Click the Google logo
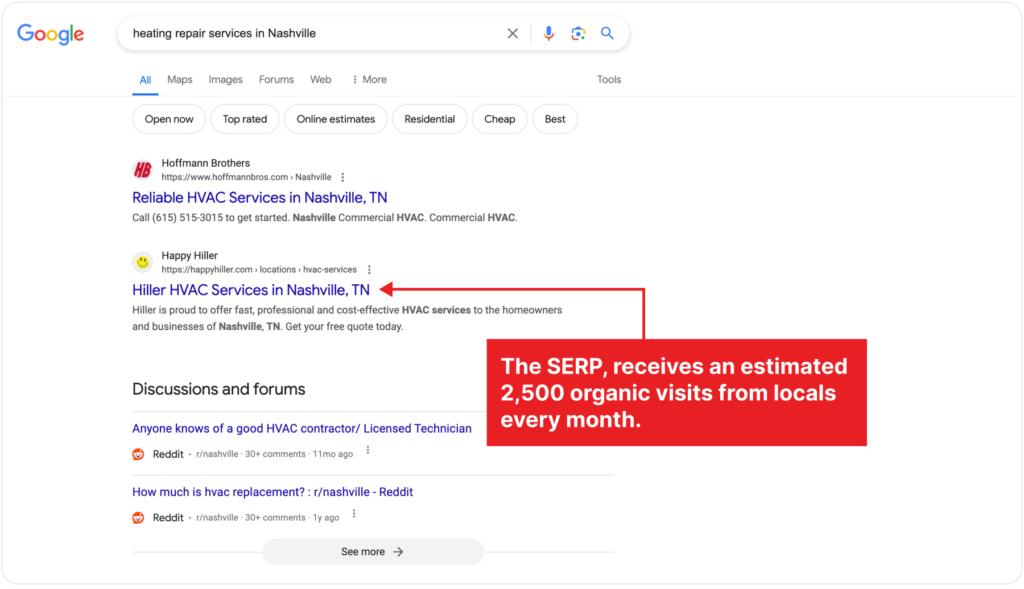 click(50, 34)
